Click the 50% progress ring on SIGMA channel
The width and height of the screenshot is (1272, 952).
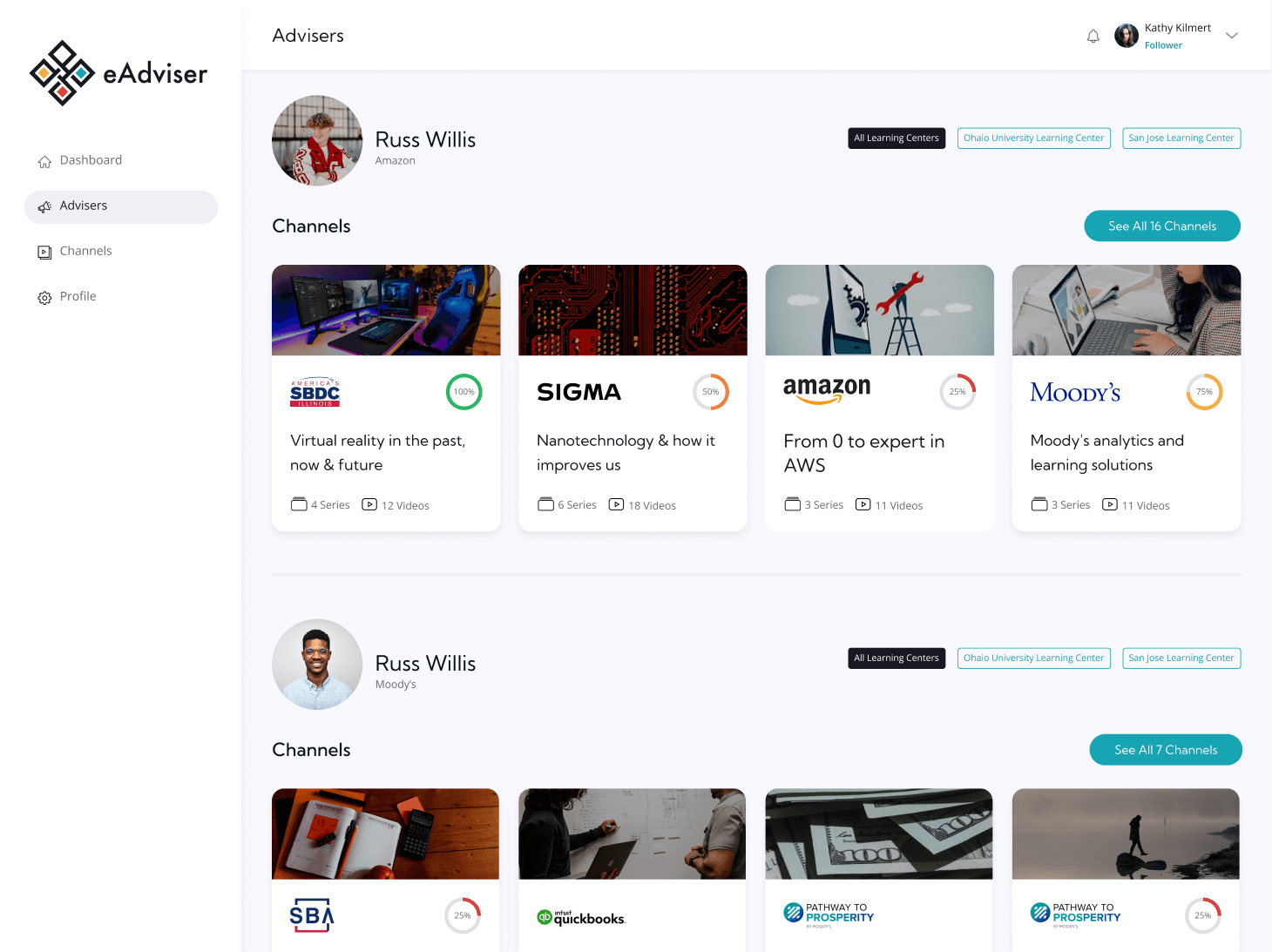[711, 392]
